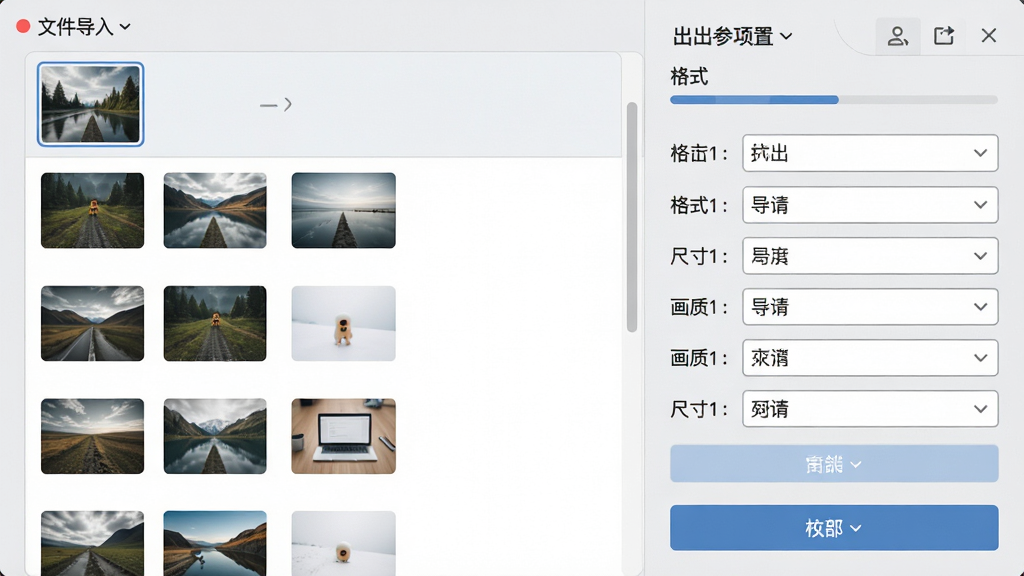1024x576 pixels.
Task: Expand the 出出参项置 panel title dropdown
Action: pyautogui.click(x=733, y=36)
